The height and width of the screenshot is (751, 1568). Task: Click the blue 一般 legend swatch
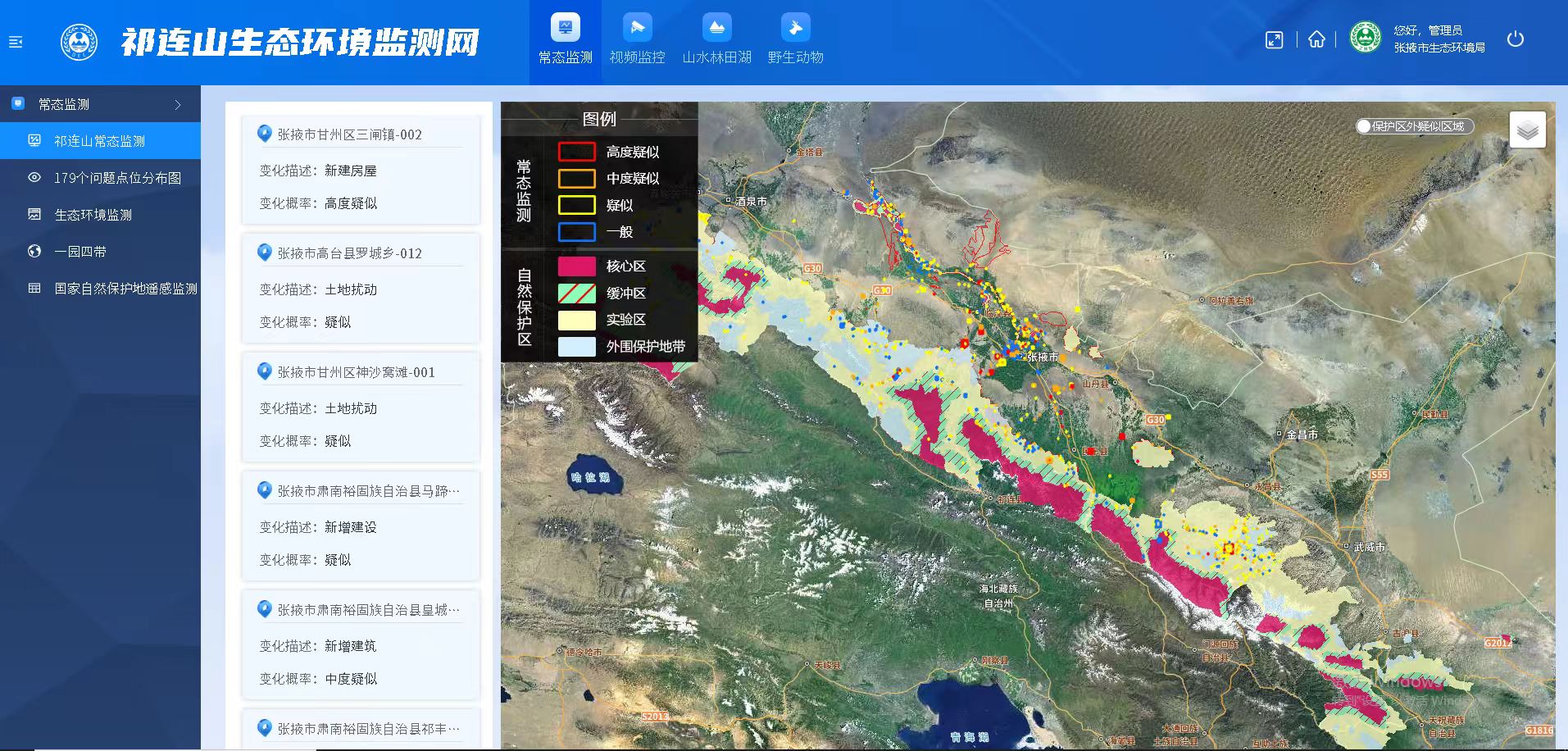(x=576, y=232)
